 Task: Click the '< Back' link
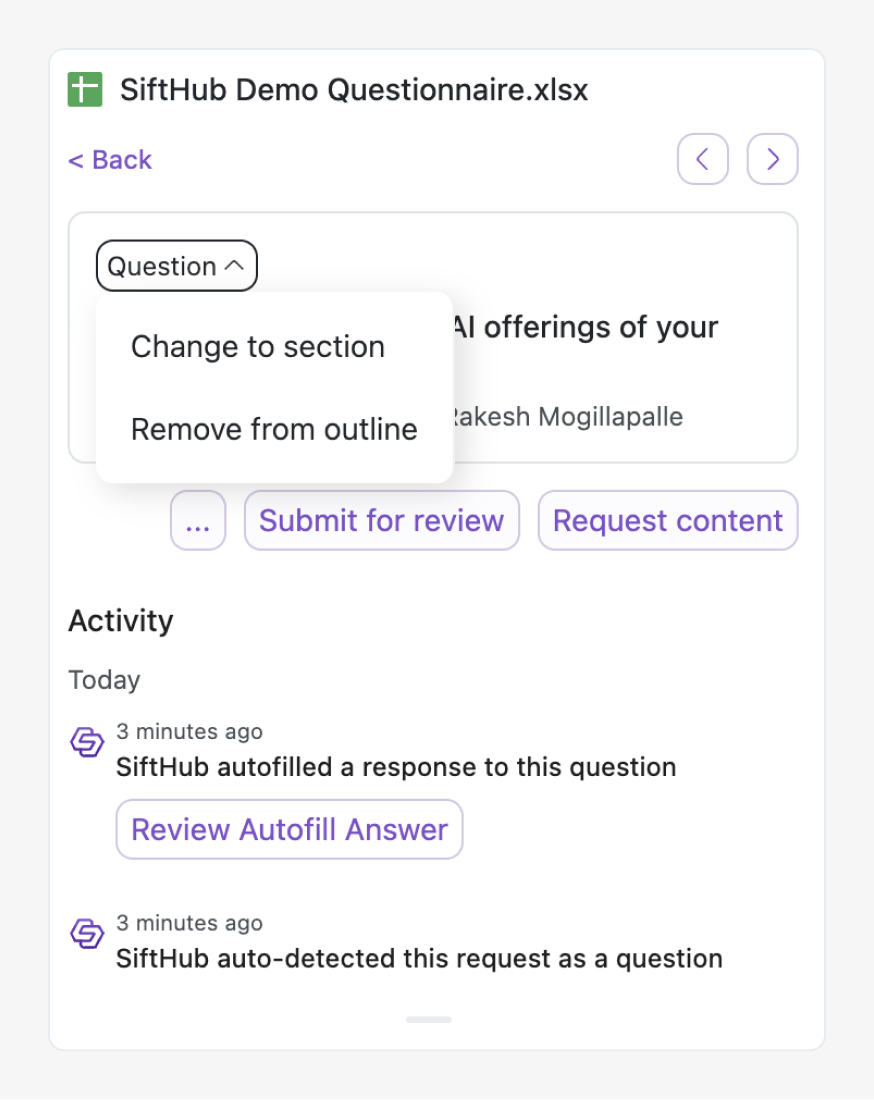point(110,160)
